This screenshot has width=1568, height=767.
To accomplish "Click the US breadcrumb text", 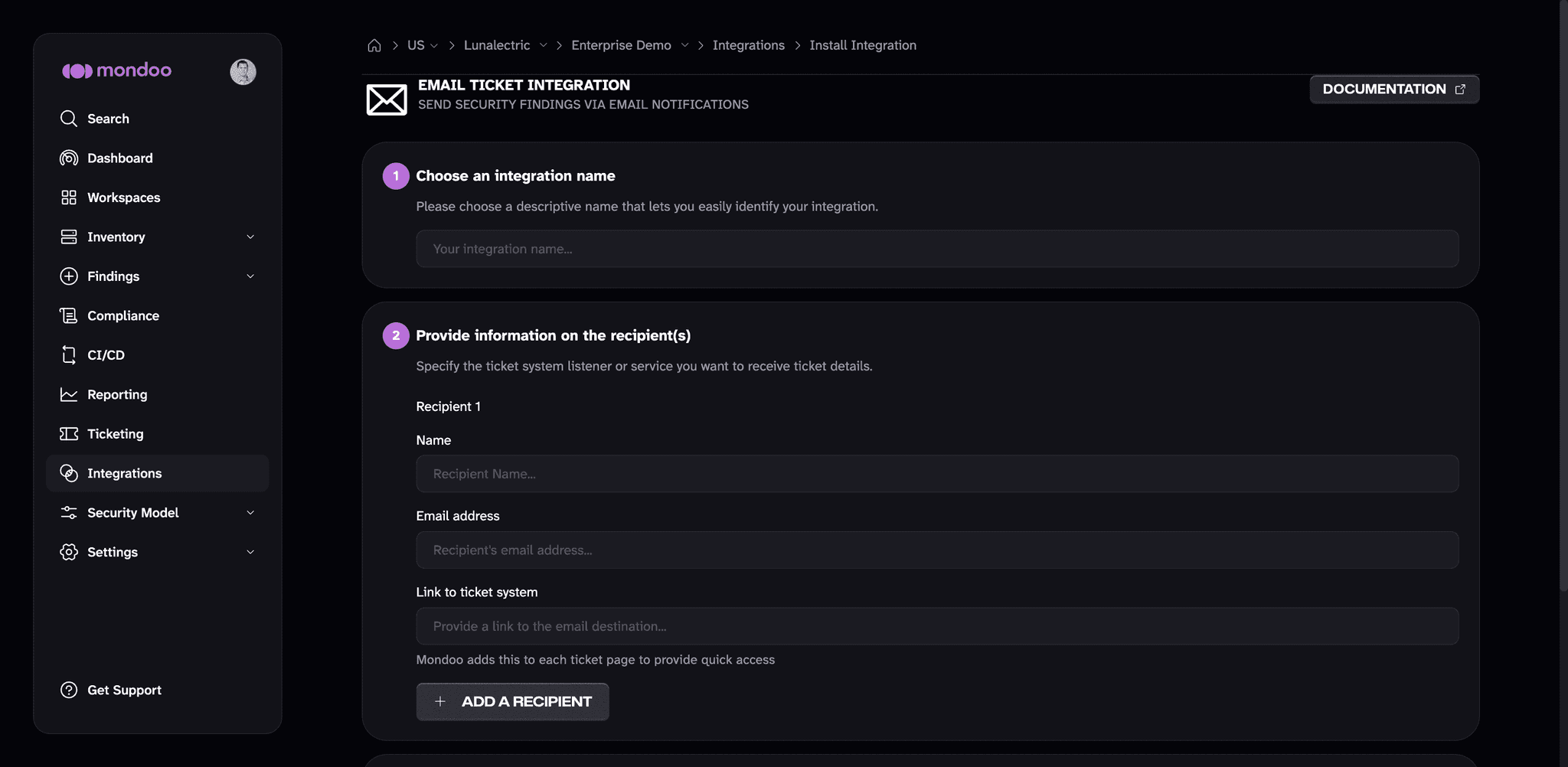I will tap(416, 45).
